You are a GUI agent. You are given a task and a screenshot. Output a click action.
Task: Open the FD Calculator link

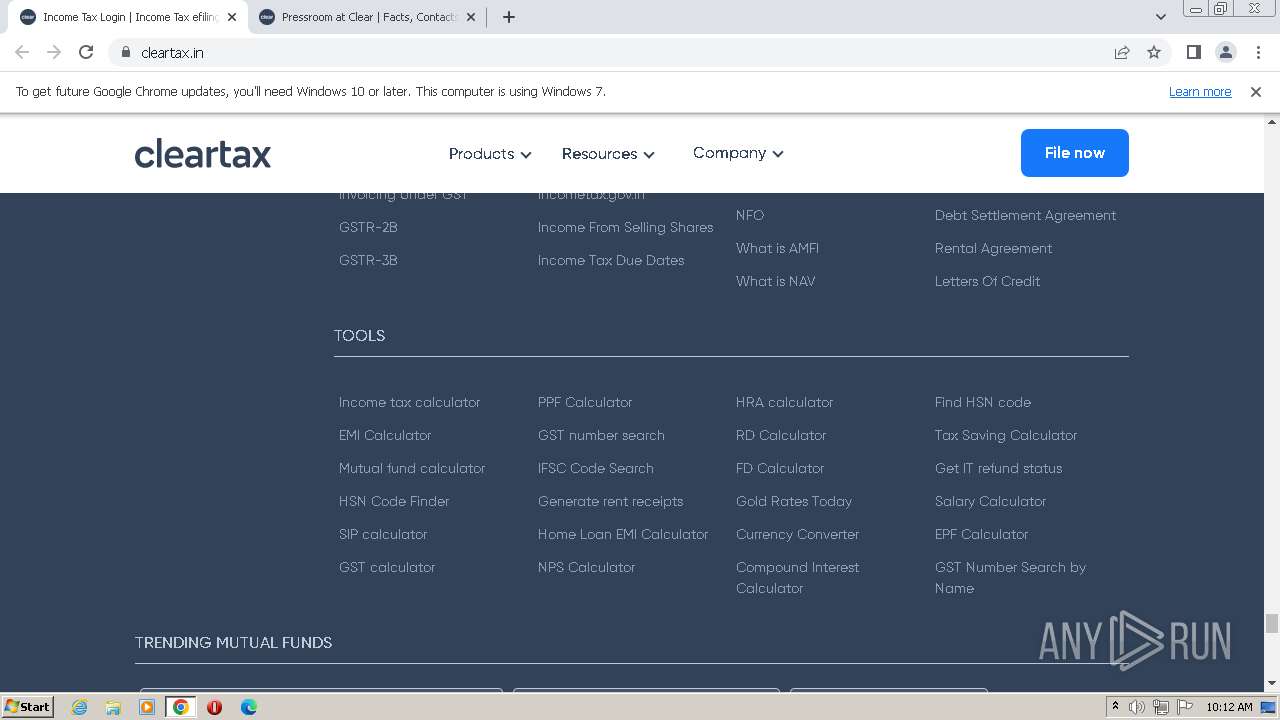(x=780, y=468)
